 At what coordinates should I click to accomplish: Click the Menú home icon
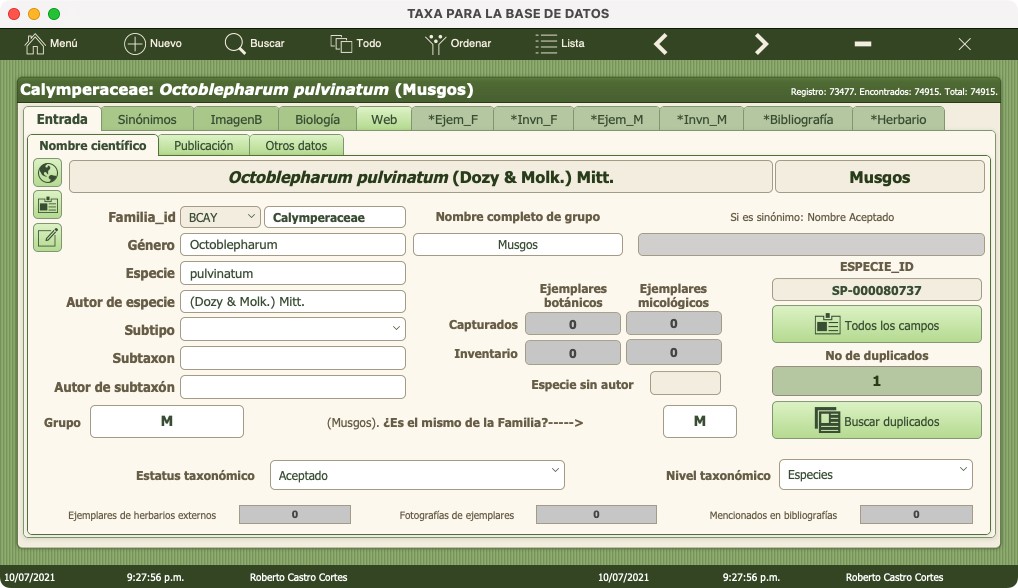pos(36,44)
